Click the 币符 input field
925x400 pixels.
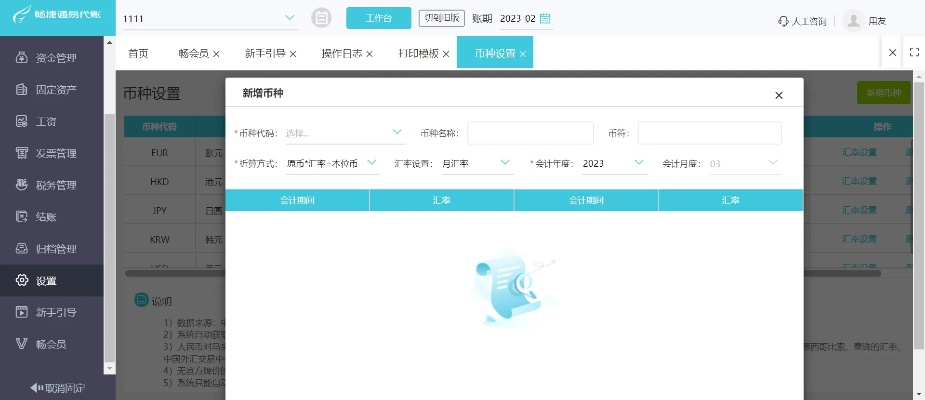point(709,133)
